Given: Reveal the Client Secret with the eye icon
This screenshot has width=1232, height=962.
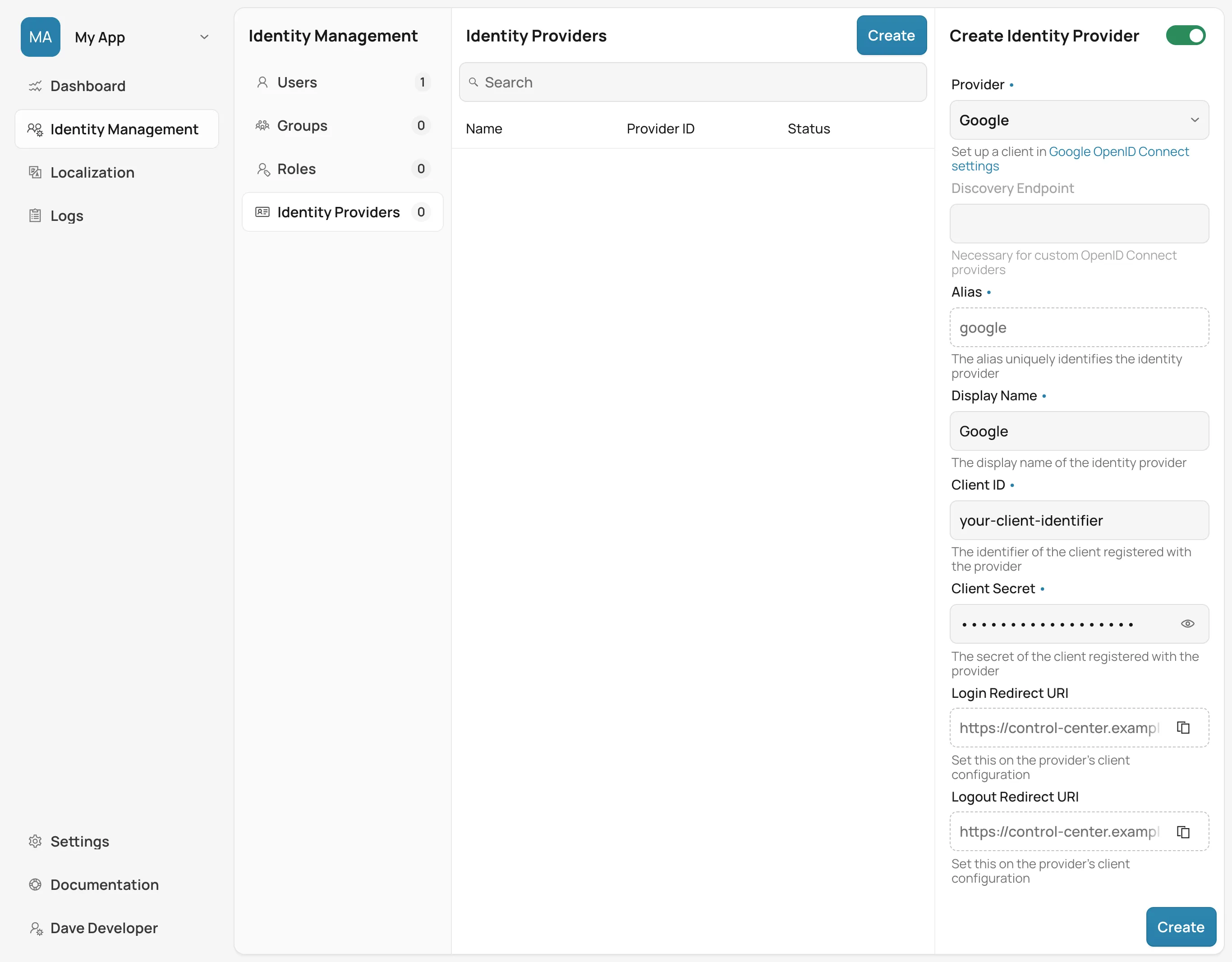Looking at the screenshot, I should pyautogui.click(x=1188, y=623).
